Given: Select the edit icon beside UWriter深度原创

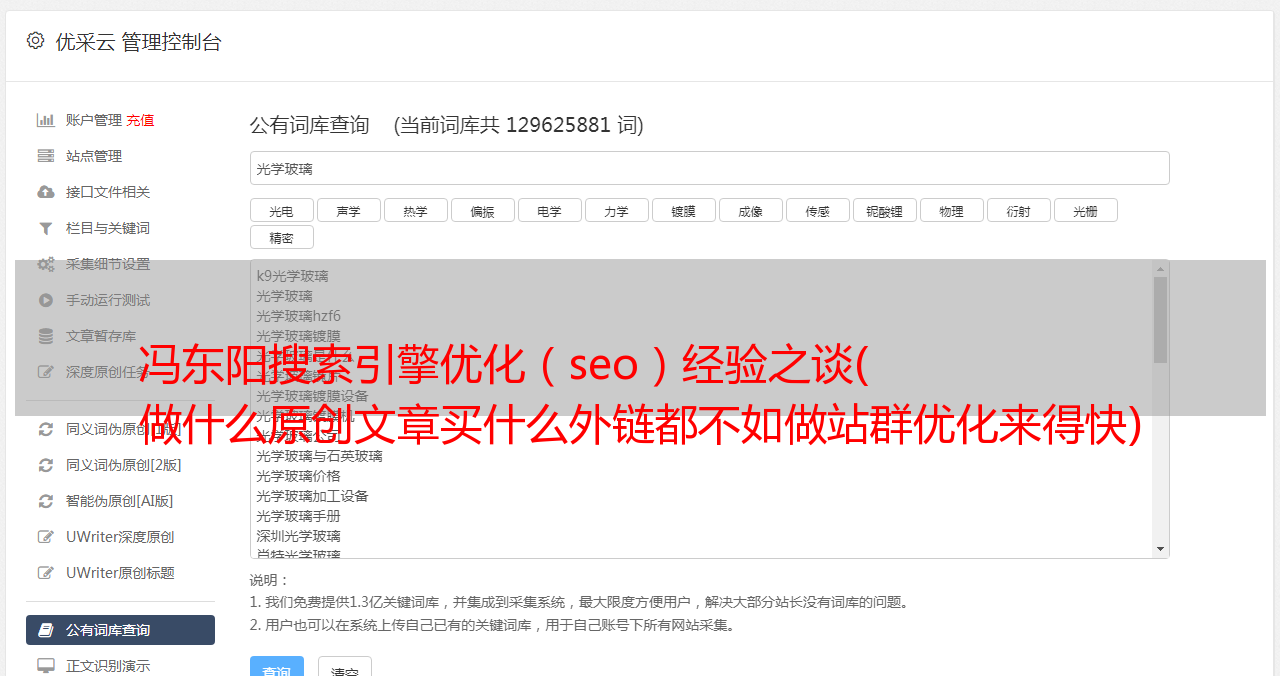Looking at the screenshot, I should pos(46,537).
